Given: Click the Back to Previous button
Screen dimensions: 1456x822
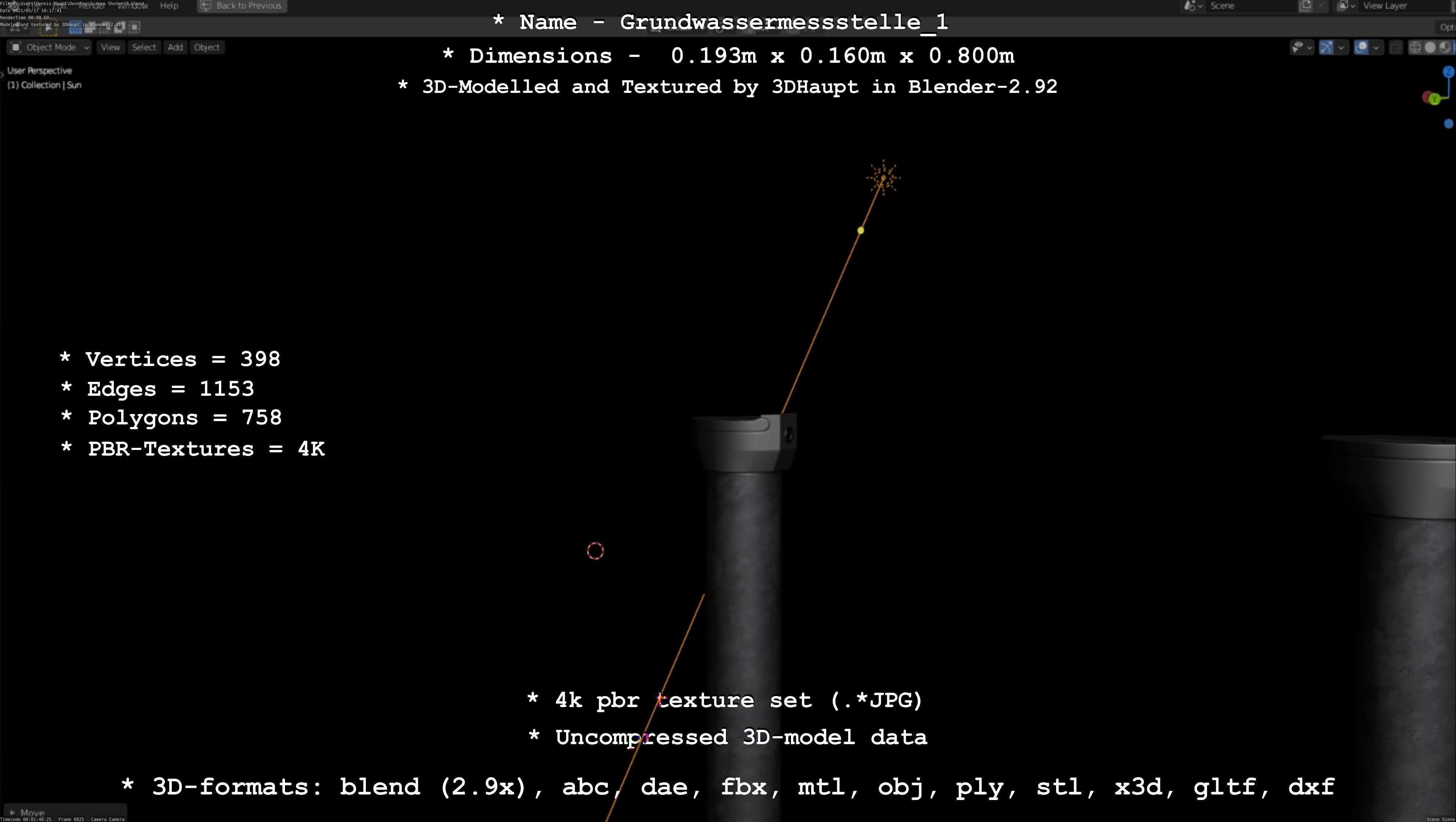Looking at the screenshot, I should 242,6.
